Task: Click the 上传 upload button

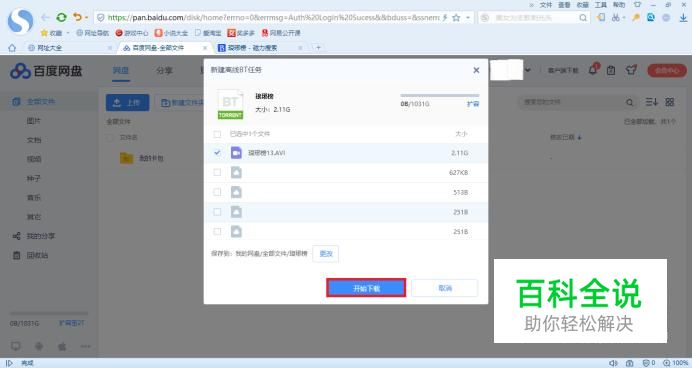Action: (x=128, y=102)
